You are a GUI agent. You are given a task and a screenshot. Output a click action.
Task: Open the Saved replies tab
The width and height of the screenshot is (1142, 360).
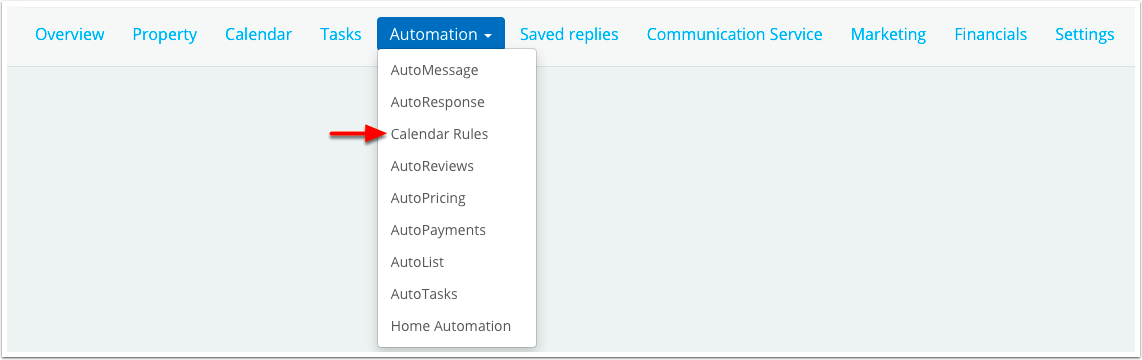tap(570, 34)
